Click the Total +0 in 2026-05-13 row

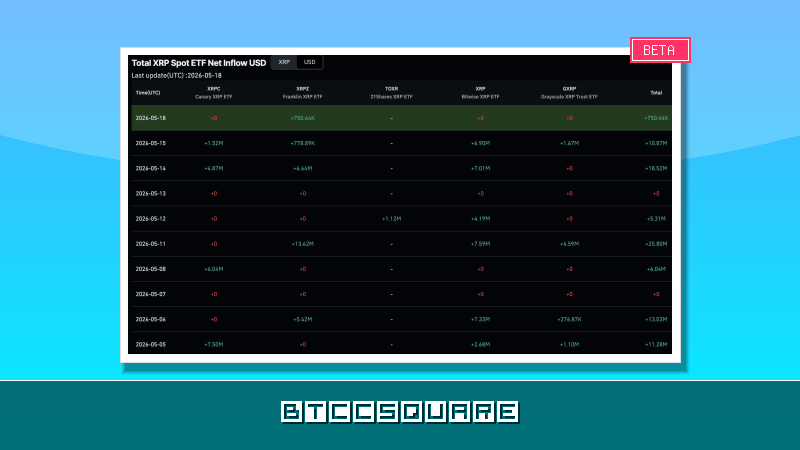coord(656,193)
